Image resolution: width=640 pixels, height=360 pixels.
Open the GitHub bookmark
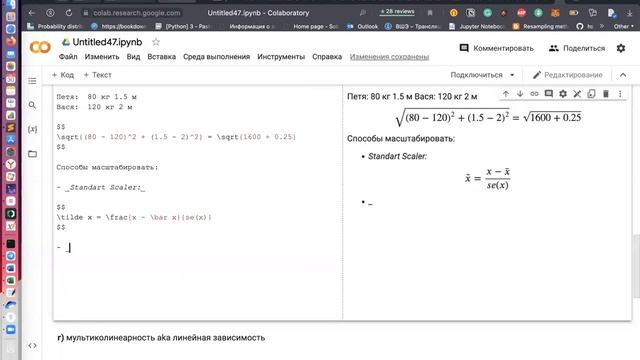click(x=584, y=26)
